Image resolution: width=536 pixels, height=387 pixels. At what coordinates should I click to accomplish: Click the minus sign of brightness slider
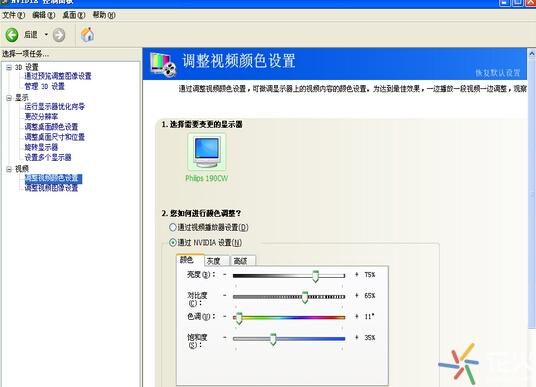(225, 274)
